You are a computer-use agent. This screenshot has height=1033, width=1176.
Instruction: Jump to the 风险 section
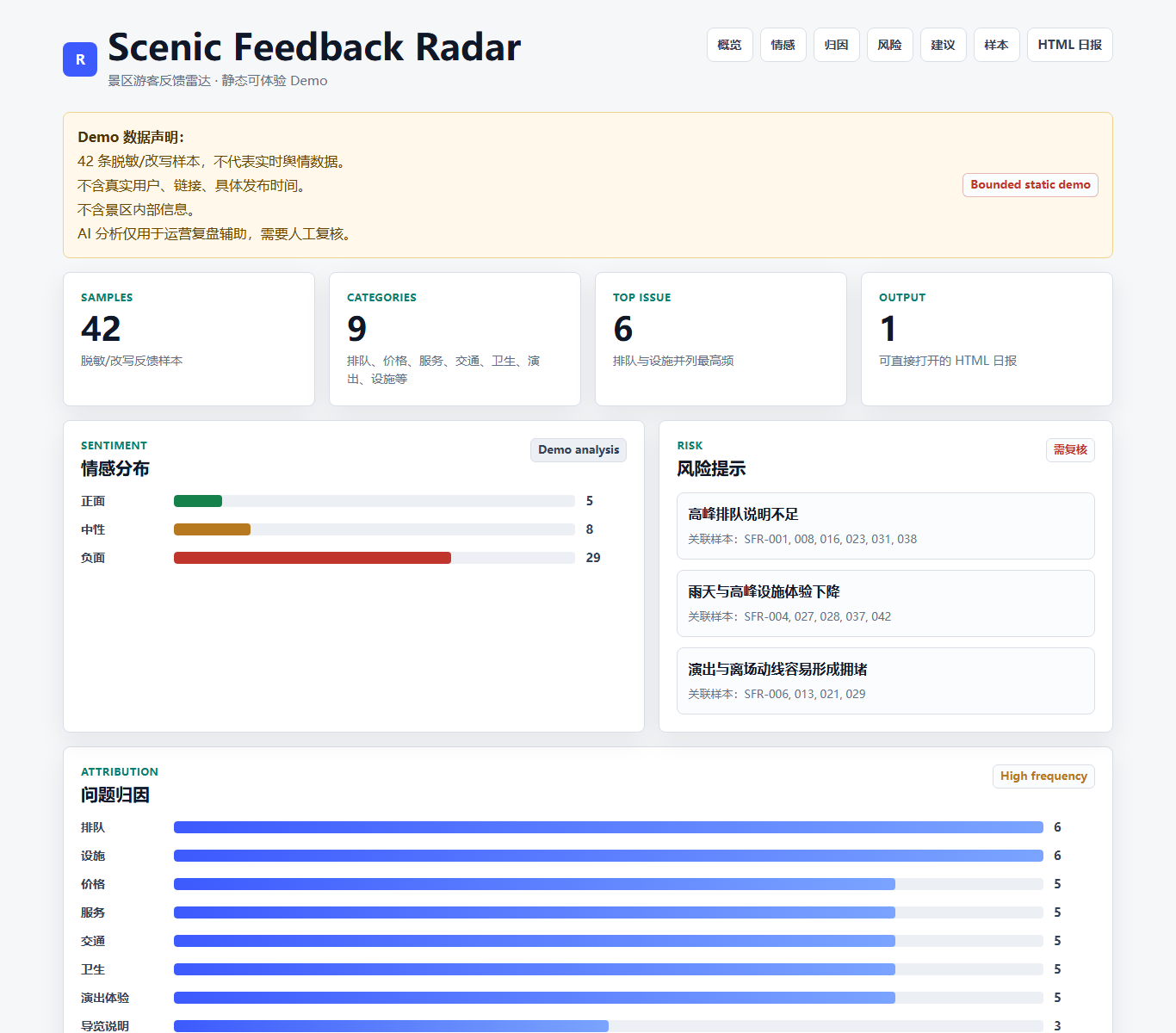coord(890,45)
